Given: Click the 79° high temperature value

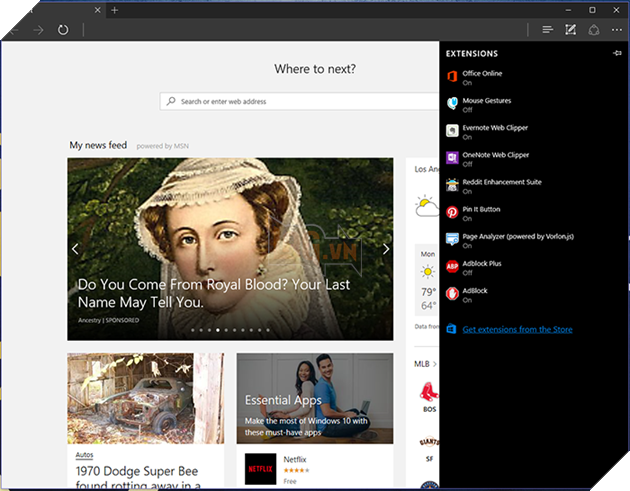Looking at the screenshot, I should (x=428, y=292).
